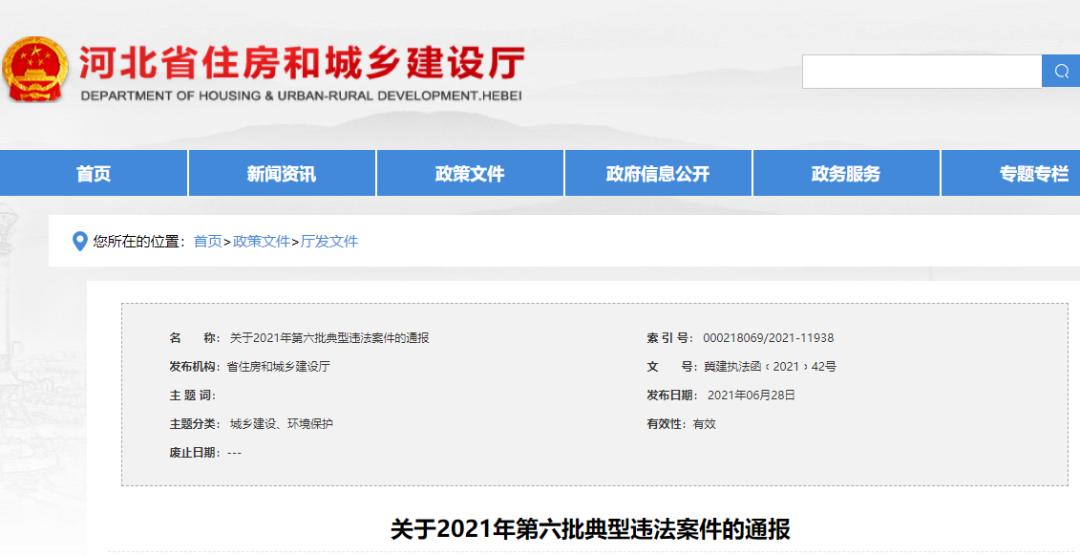Select topic category 城乡建设、环境保护
Image resolution: width=1080 pixels, height=556 pixels.
pyautogui.click(x=281, y=424)
